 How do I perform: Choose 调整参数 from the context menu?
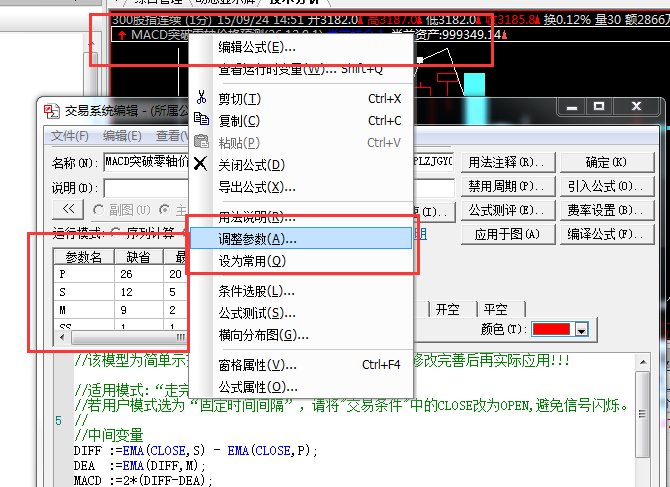(257, 239)
